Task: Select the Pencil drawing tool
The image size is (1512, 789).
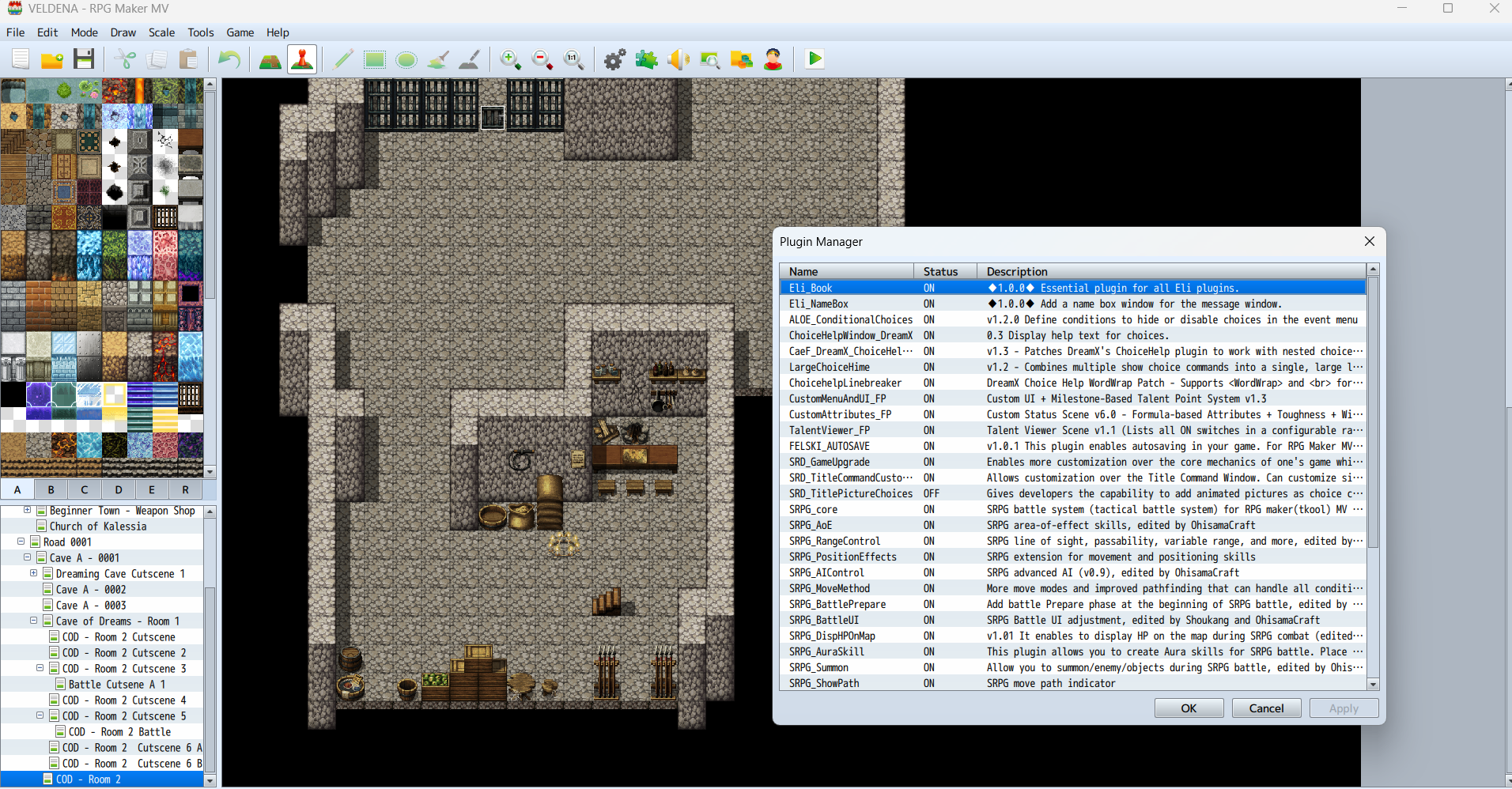Action: [x=343, y=59]
